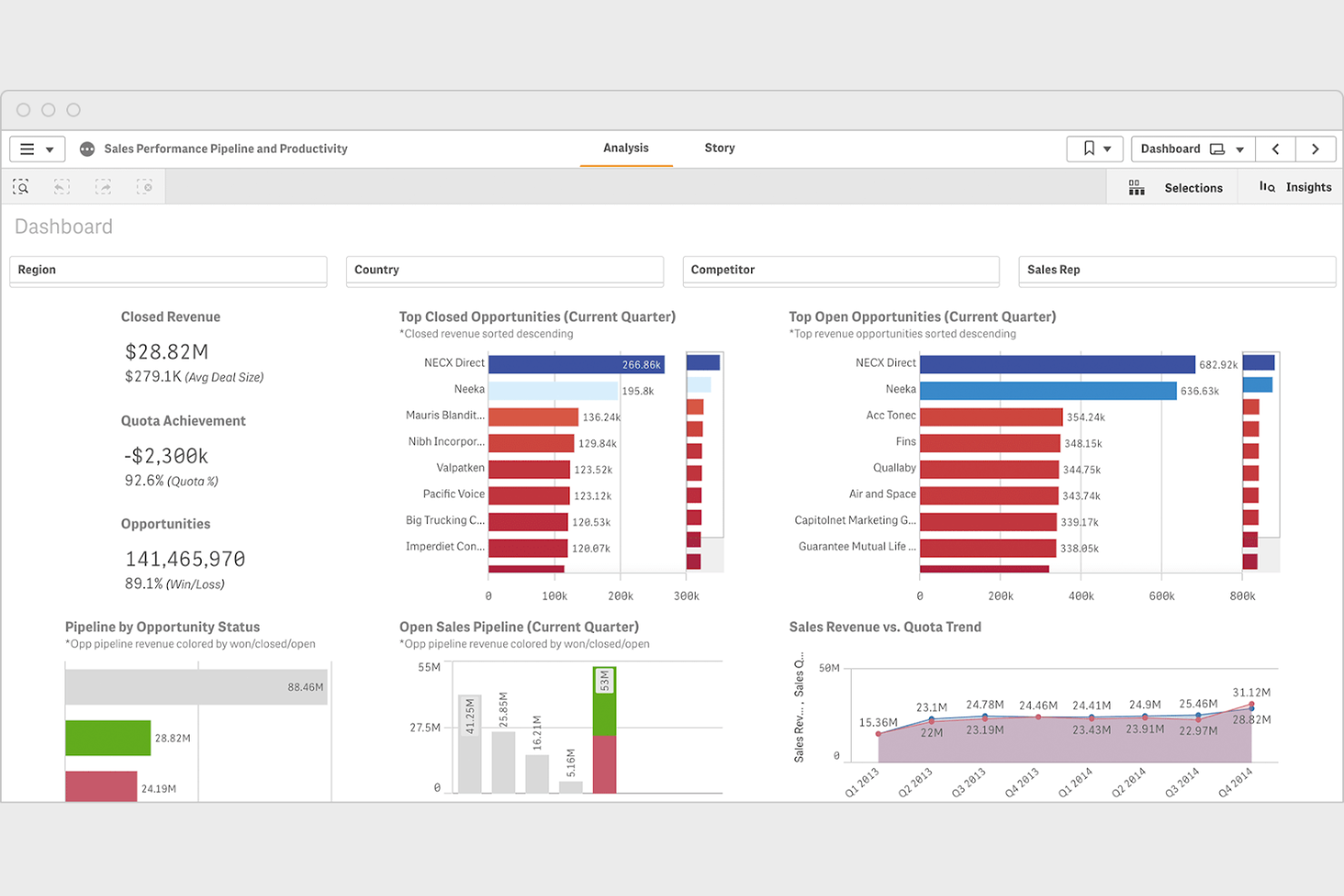
Task: Select the gray 88.46M pipeline bar
Action: 196,687
